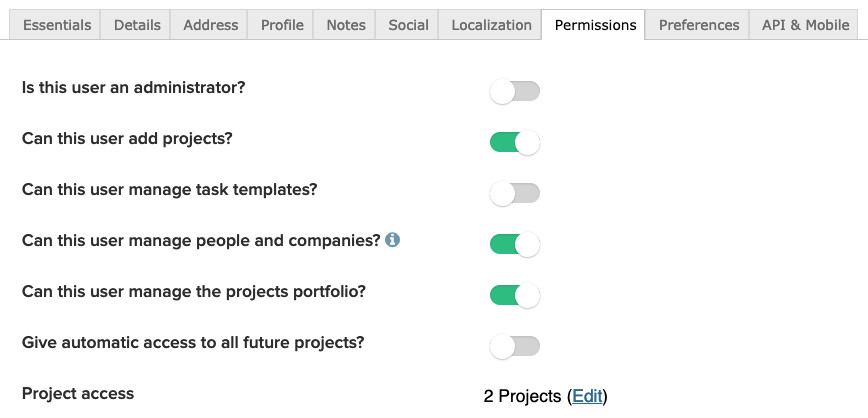The height and width of the screenshot is (418, 868).
Task: Open the Essentials tab
Action: [x=57, y=25]
